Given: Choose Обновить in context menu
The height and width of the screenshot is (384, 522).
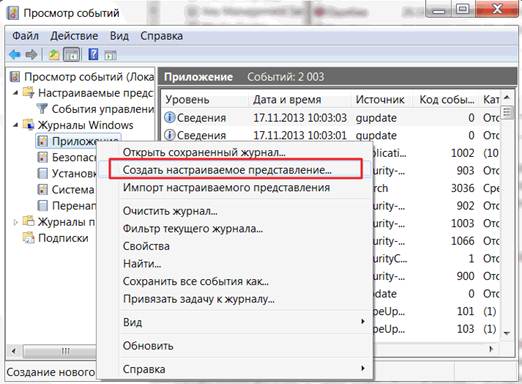Looking at the screenshot, I should coord(236,346).
